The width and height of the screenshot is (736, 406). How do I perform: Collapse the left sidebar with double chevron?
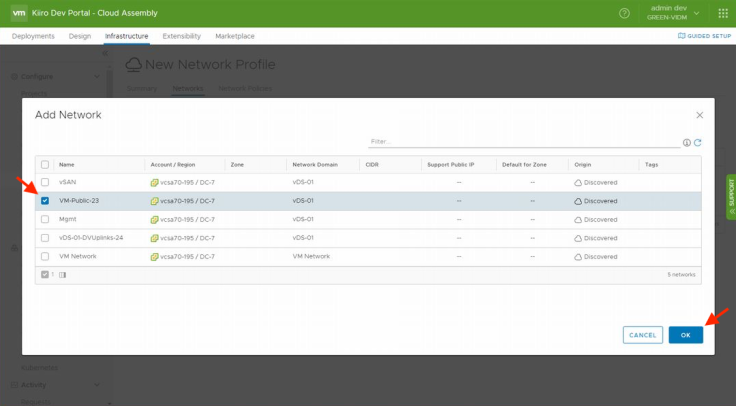pyautogui.click(x=105, y=53)
